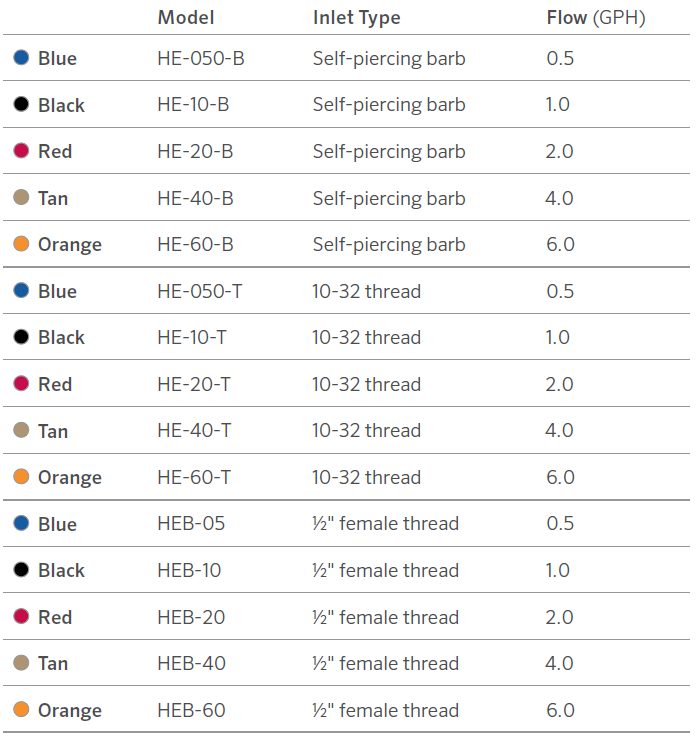
Task: Click Self-piercing barb in the HE-60-B row
Action: [x=388, y=244]
